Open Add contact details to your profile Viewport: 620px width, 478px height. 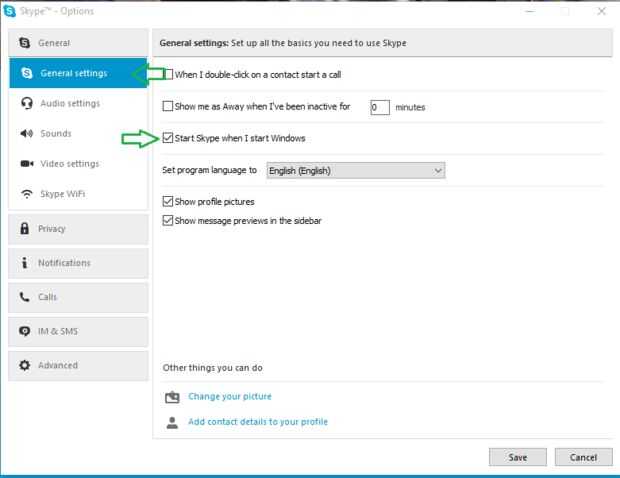coord(258,422)
